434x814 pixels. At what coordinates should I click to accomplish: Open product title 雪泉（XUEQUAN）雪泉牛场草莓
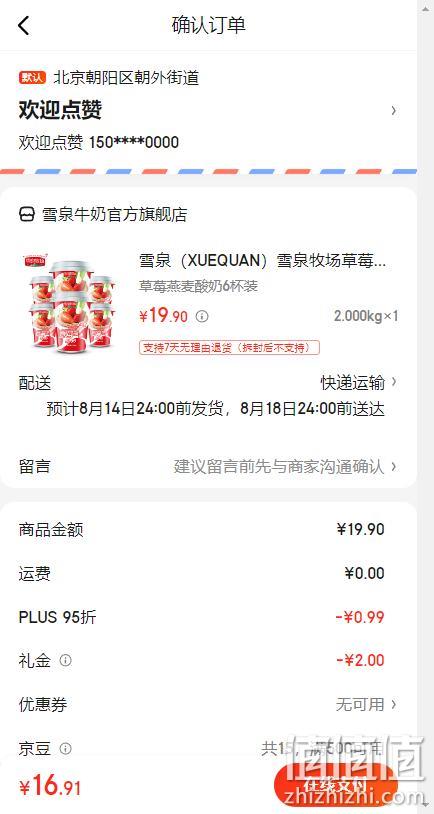(263, 261)
